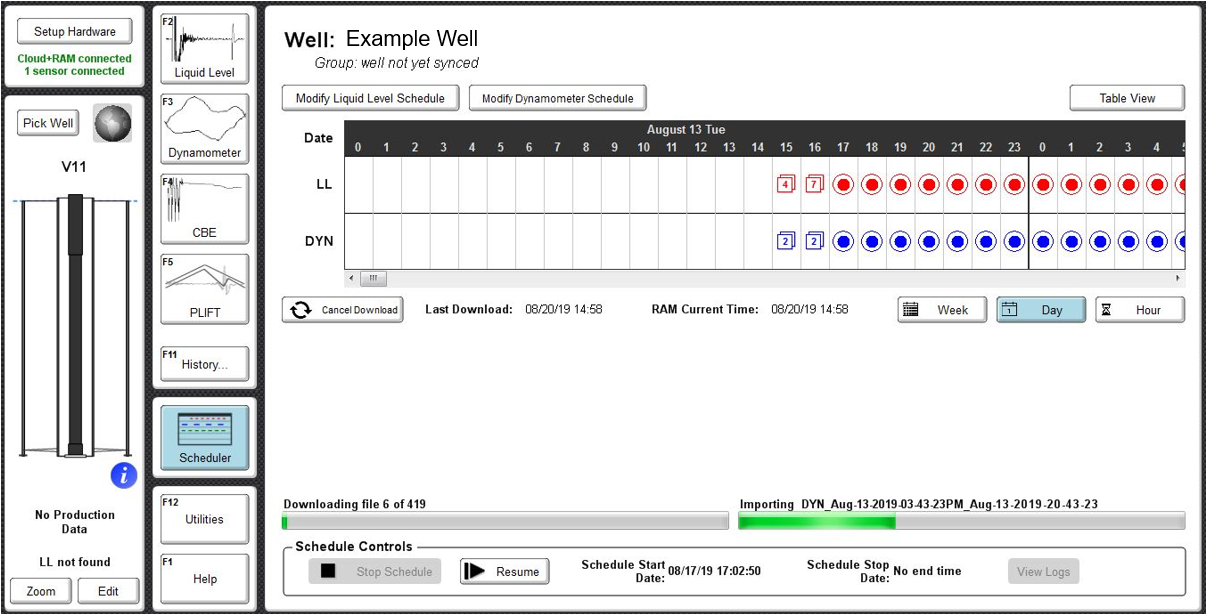Click Modify Liquid Level Schedule button
Viewport: 1207px width, 614px height.
coord(370,98)
